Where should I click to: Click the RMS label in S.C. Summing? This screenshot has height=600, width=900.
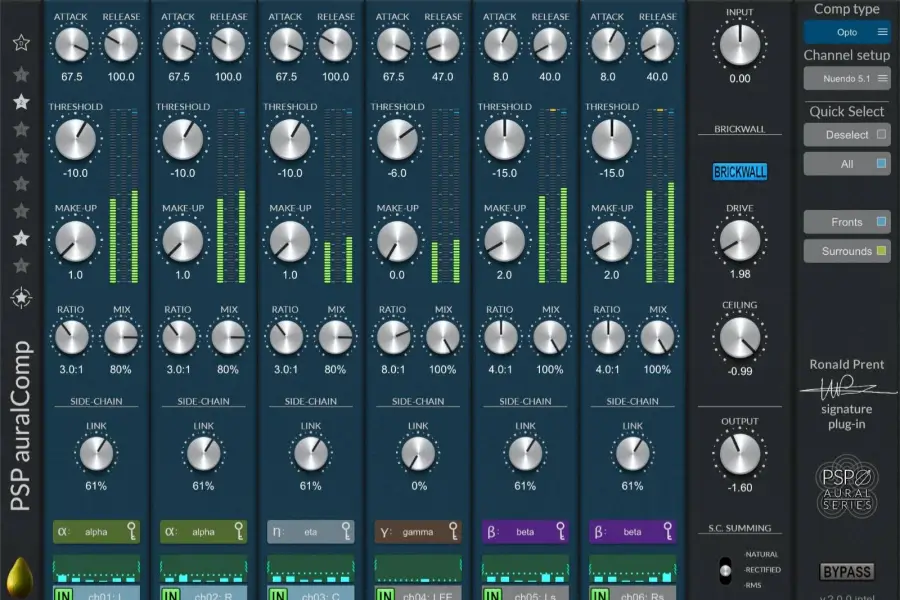[x=753, y=585]
